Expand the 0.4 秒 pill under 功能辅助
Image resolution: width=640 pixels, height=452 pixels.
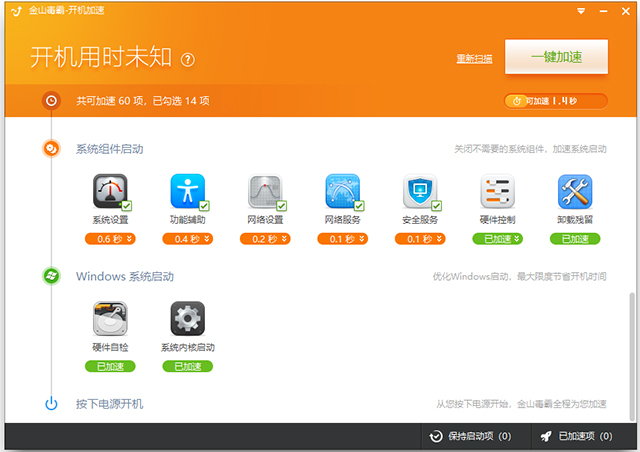tap(187, 239)
